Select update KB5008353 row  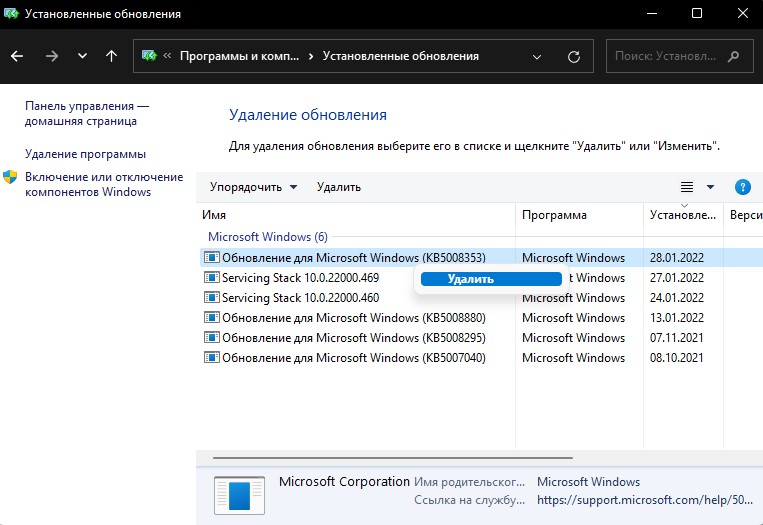click(x=481, y=257)
